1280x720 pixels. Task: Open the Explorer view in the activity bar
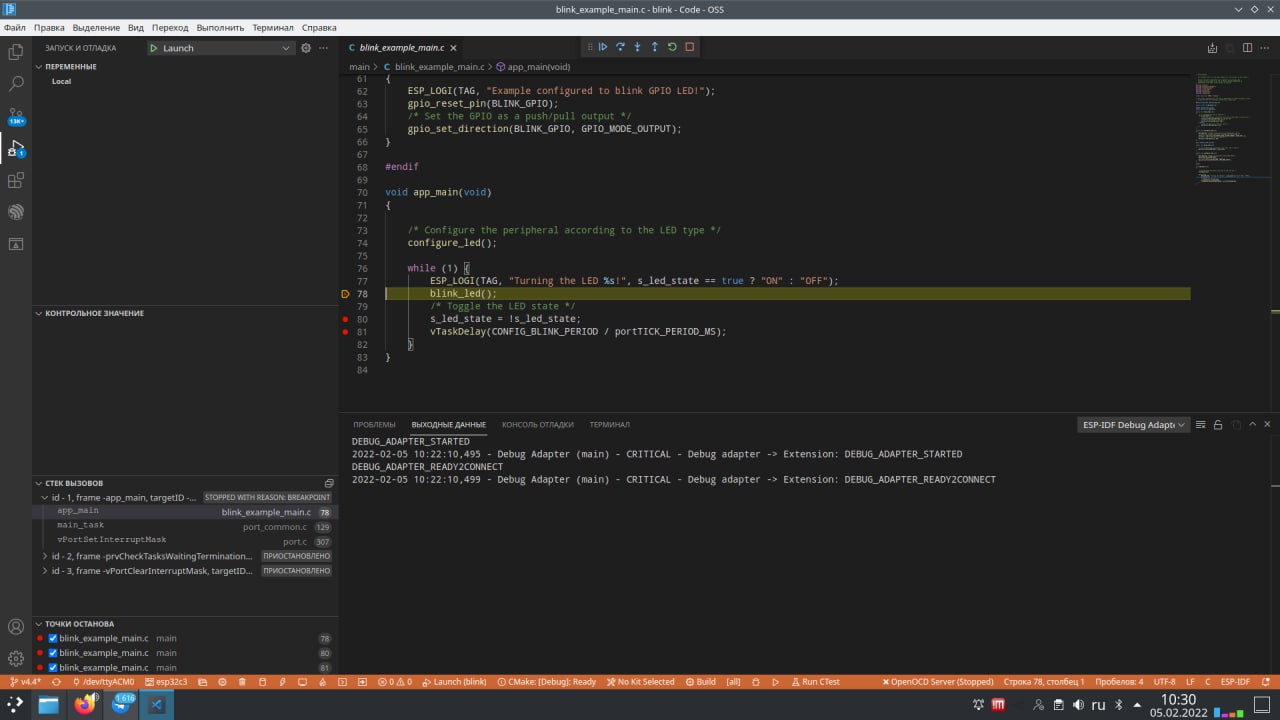[16, 52]
